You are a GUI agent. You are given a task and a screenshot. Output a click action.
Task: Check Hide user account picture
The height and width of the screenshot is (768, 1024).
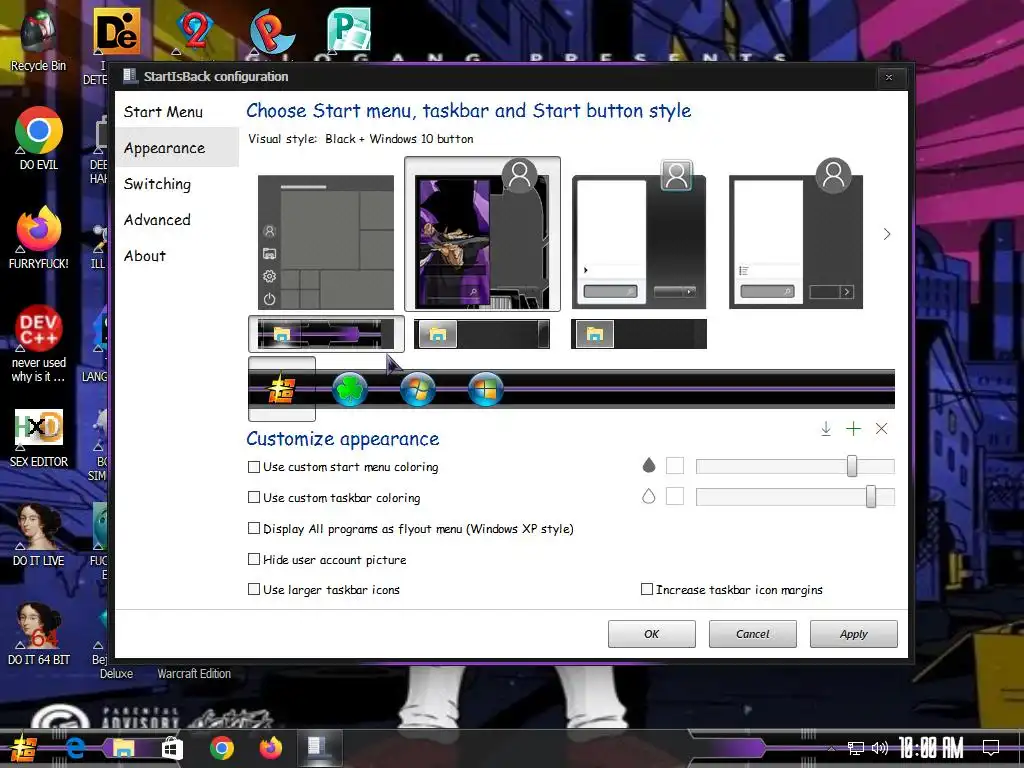click(254, 560)
